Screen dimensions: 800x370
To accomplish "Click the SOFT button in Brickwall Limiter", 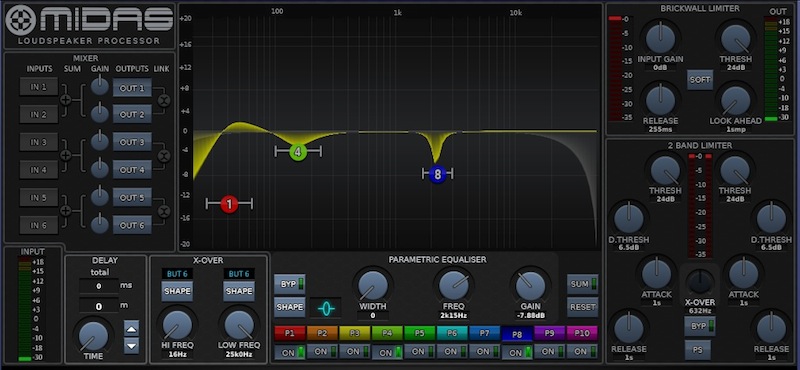I will tap(700, 80).
